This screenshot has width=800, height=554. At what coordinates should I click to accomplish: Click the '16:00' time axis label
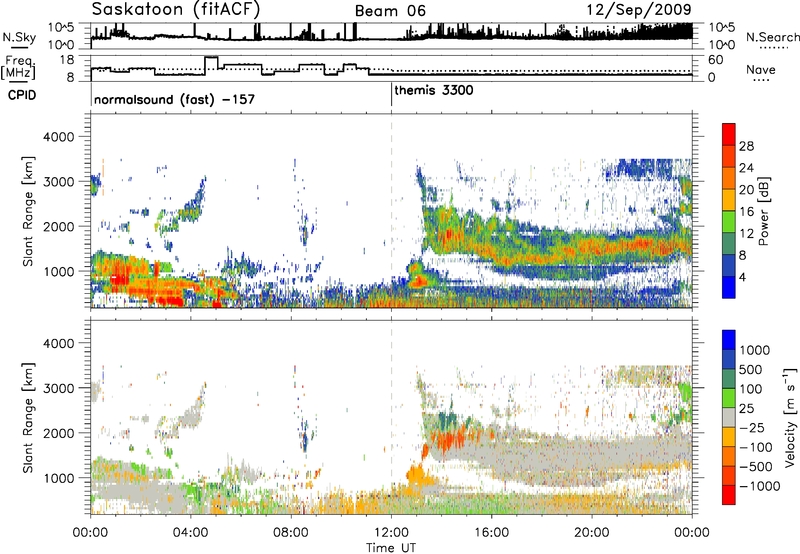click(491, 533)
